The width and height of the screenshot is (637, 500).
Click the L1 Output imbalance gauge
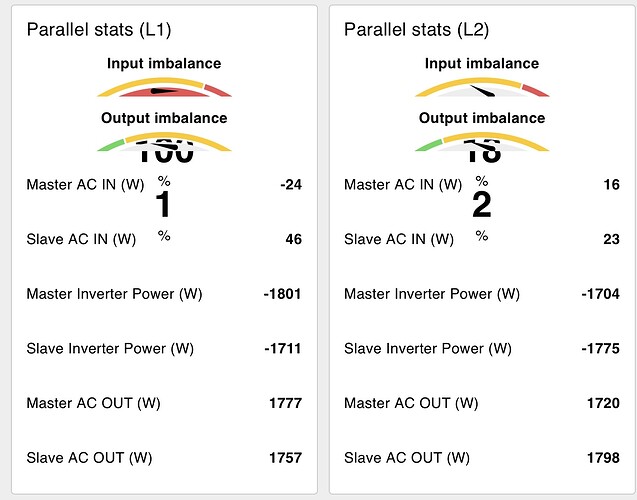(164, 142)
